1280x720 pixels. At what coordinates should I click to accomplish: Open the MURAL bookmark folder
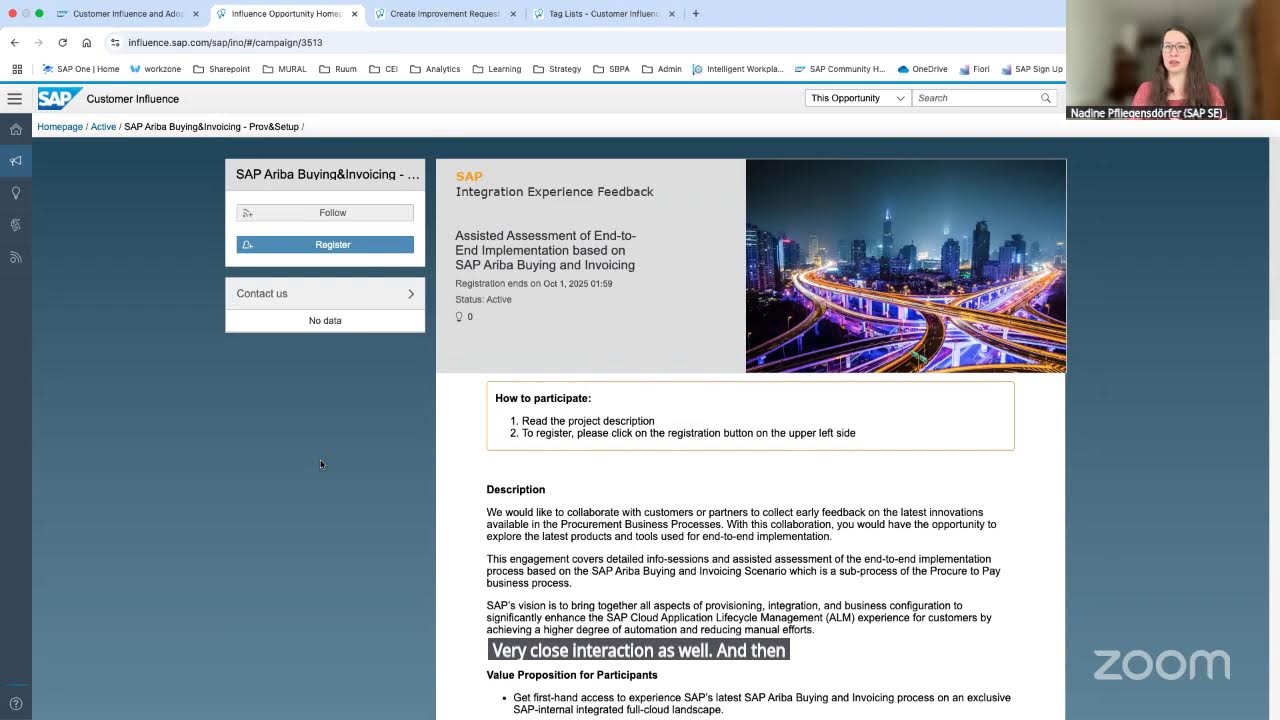pos(284,69)
